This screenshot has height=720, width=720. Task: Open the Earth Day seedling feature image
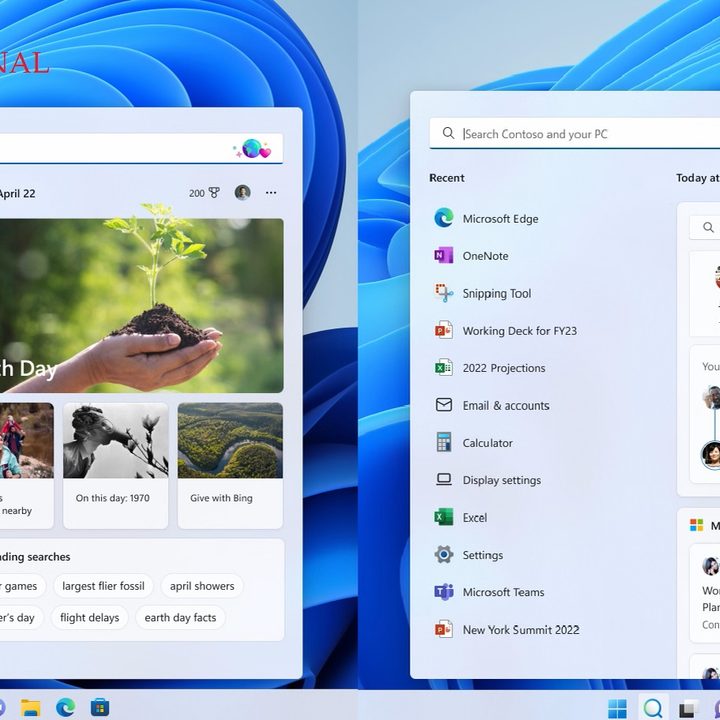[141, 305]
